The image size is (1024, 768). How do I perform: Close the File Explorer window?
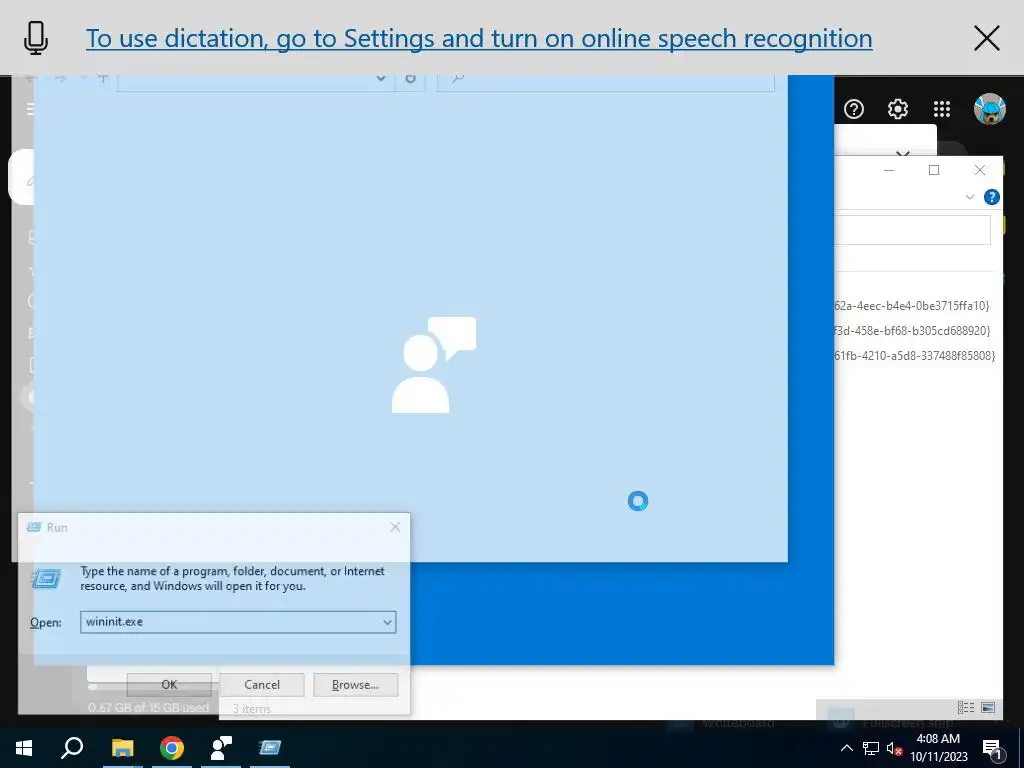[980, 170]
